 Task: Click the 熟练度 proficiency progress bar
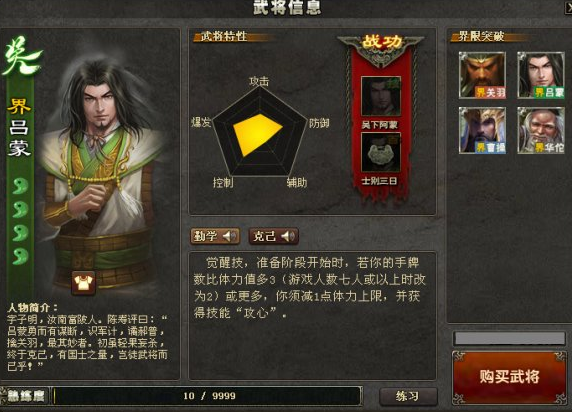(x=207, y=396)
